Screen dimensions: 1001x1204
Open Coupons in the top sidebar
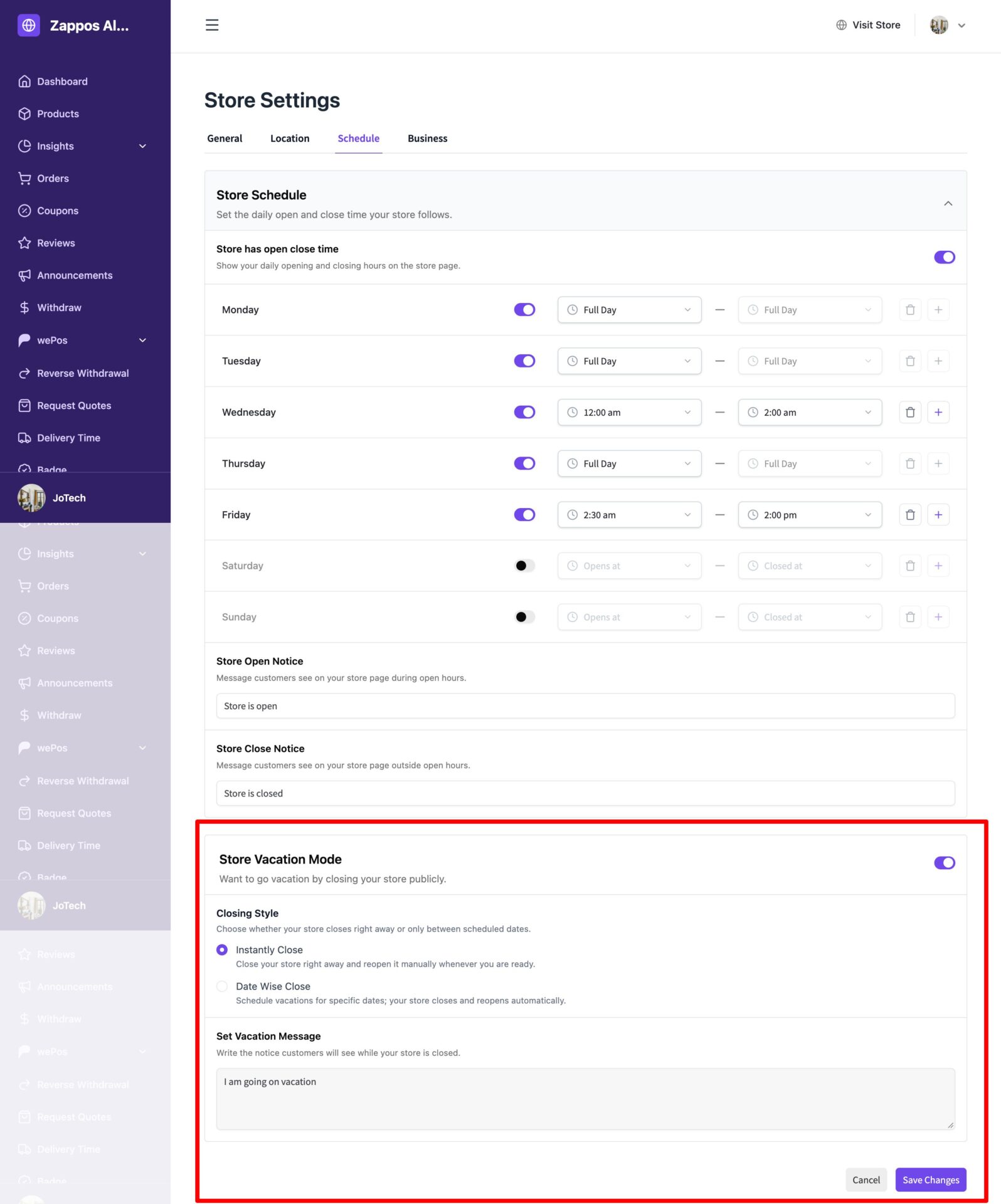point(57,211)
